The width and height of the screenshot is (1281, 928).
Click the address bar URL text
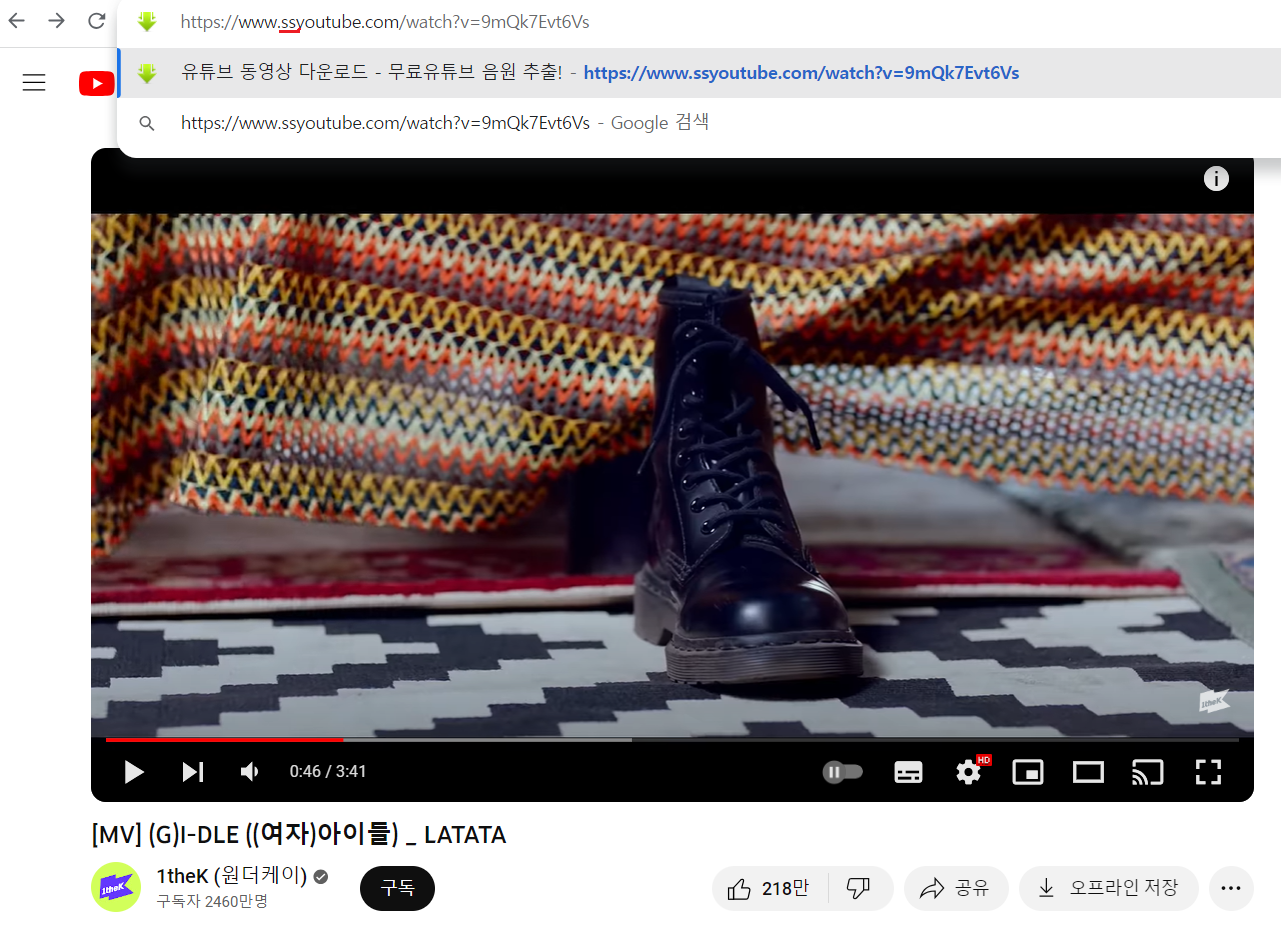[x=385, y=21]
